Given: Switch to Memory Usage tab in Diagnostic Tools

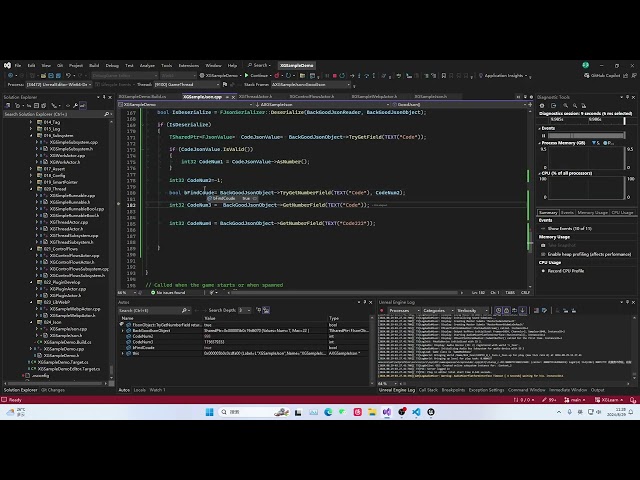Looking at the screenshot, I should coord(592,213).
